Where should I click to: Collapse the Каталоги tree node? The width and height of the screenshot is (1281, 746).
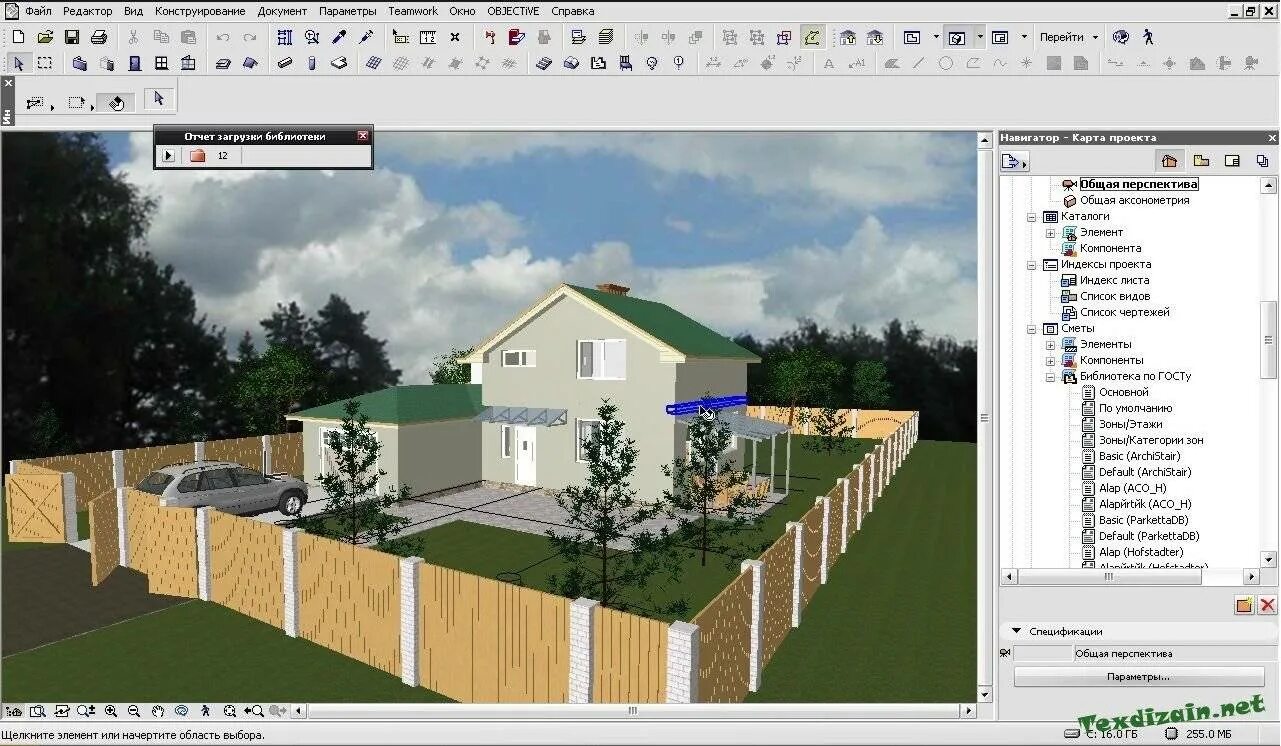click(1032, 216)
